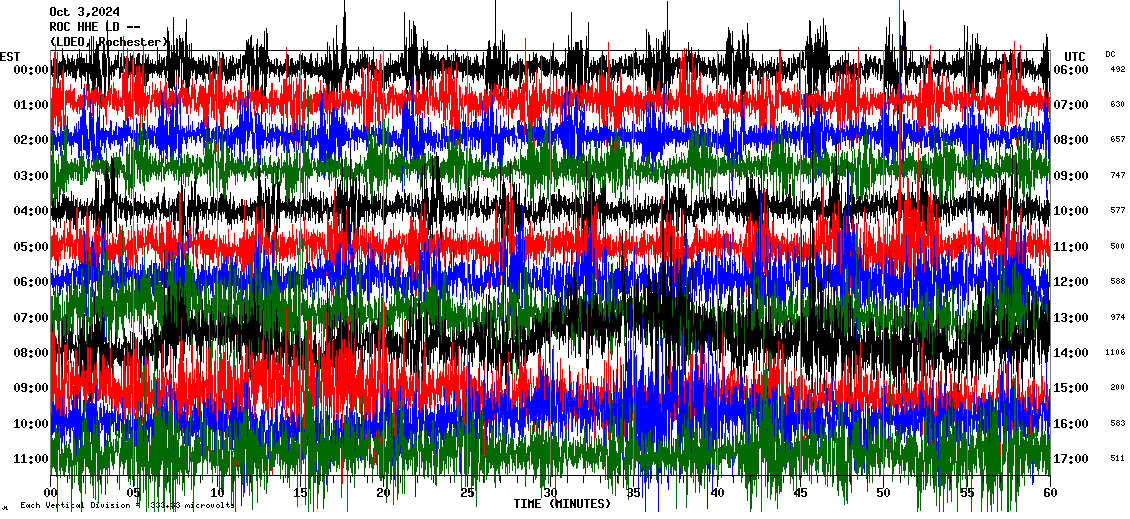Click minute axis tick label '45'
Viewport: 1130px width, 519px height.
coord(800,492)
